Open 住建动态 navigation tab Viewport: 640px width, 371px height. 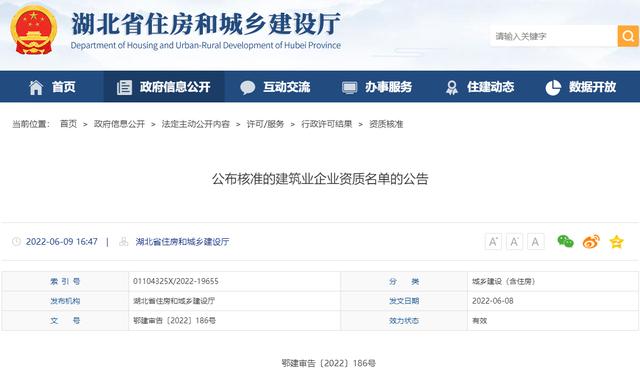[480, 87]
